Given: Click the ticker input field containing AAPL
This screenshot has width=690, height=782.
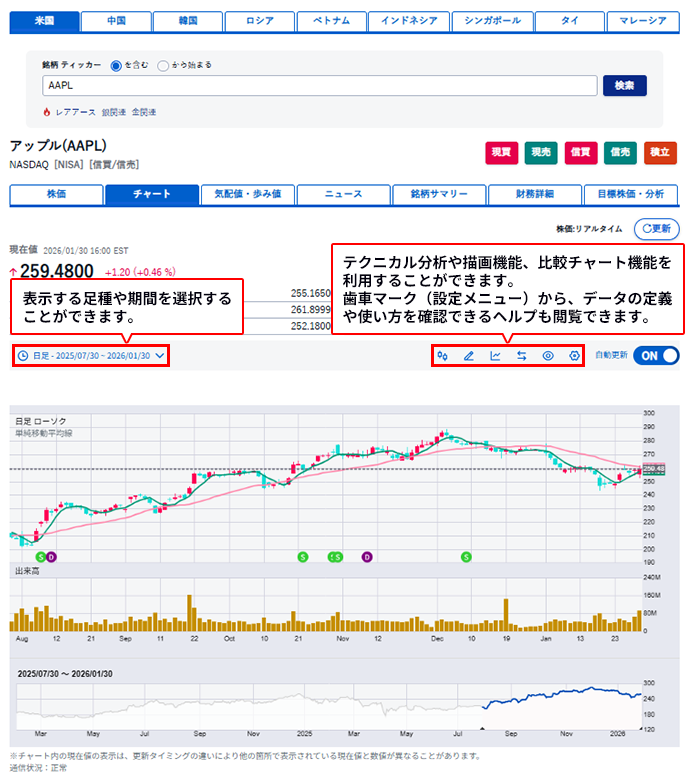Looking at the screenshot, I should (320, 85).
